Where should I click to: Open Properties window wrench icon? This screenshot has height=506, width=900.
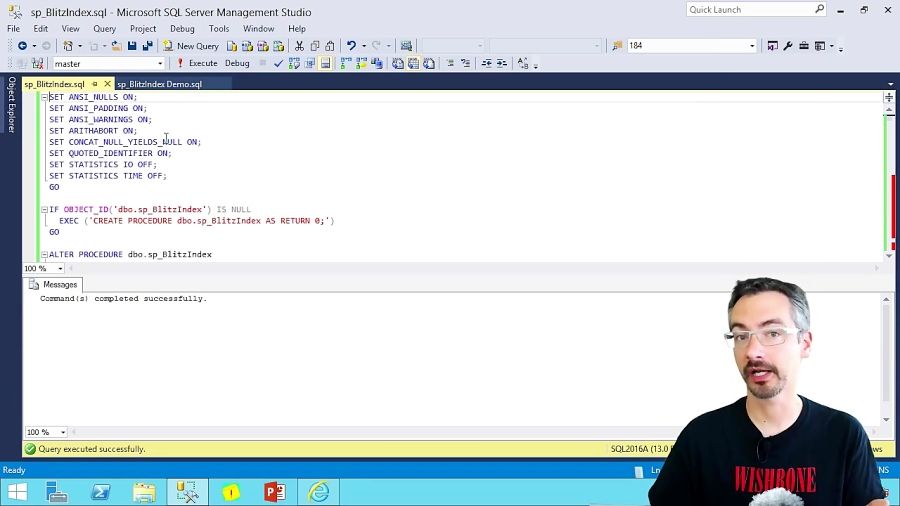(x=788, y=46)
